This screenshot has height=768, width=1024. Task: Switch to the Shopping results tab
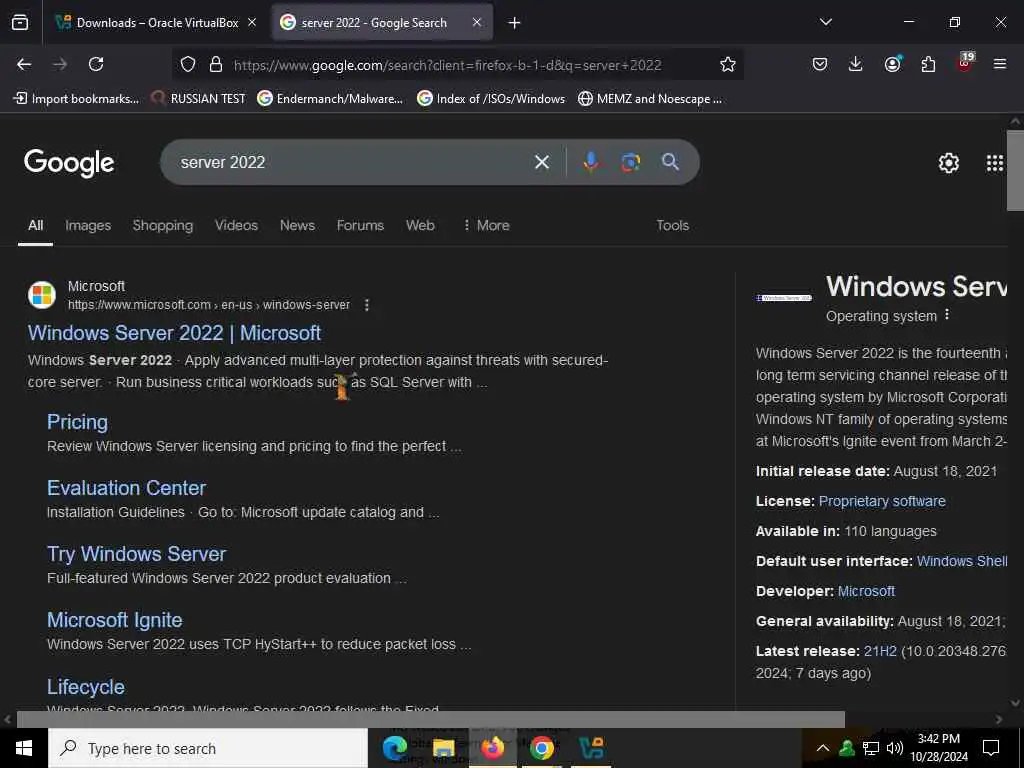tap(163, 225)
